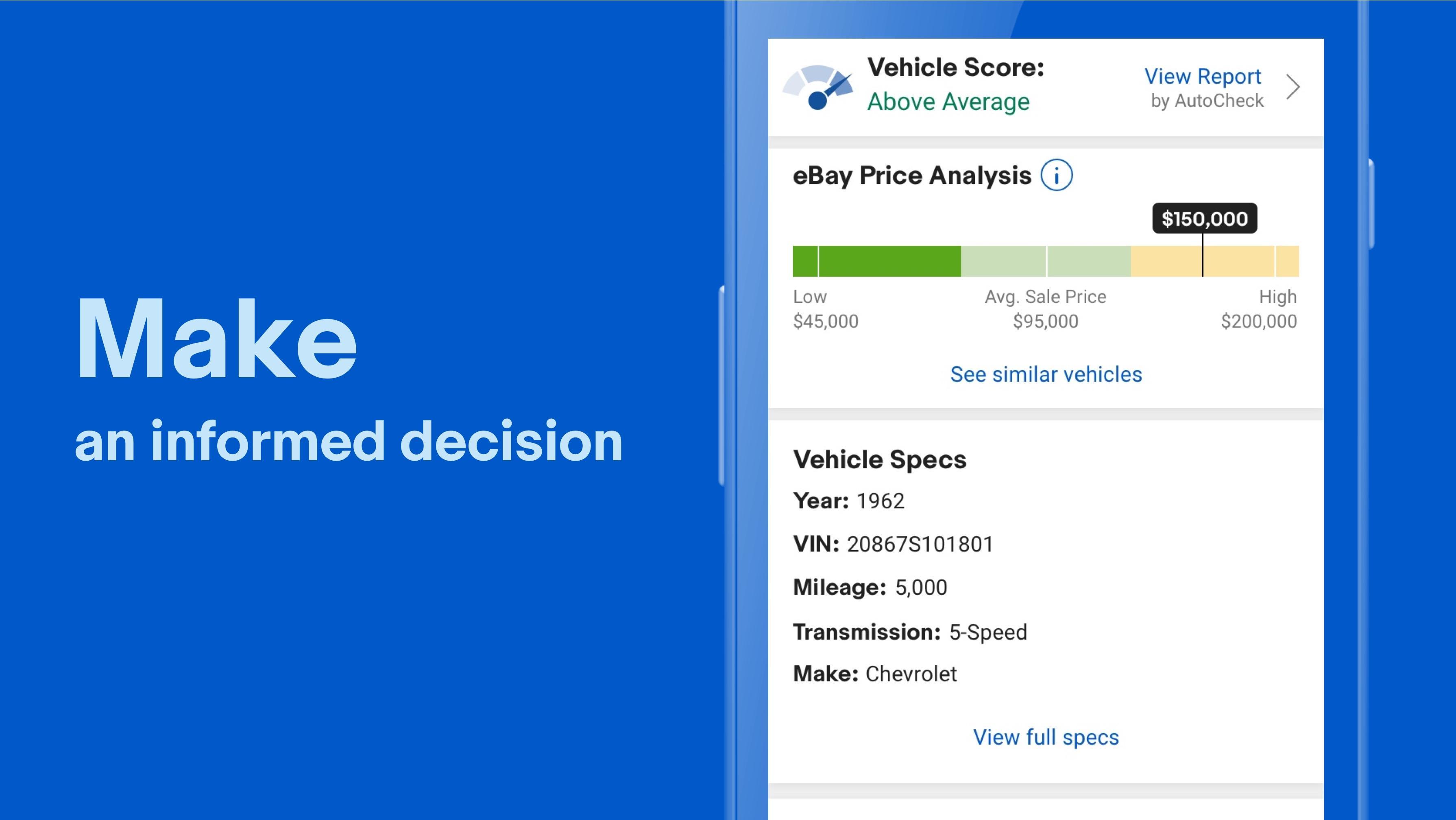Image resolution: width=1456 pixels, height=820 pixels.
Task: Open See similar vehicles link
Action: tap(1046, 374)
